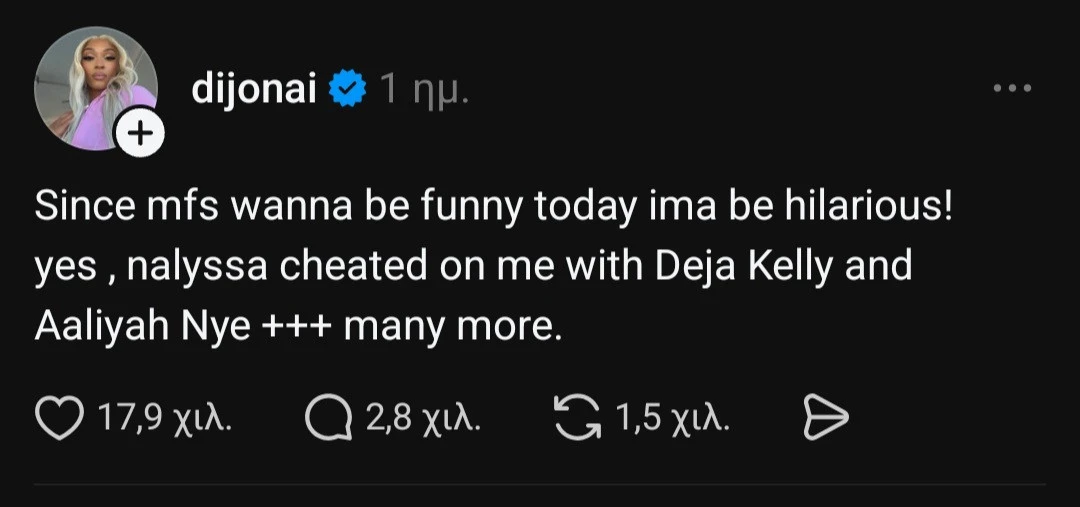Open dijonai's profile picture
Image resolution: width=1080 pixels, height=507 pixels.
pyautogui.click(x=95, y=88)
